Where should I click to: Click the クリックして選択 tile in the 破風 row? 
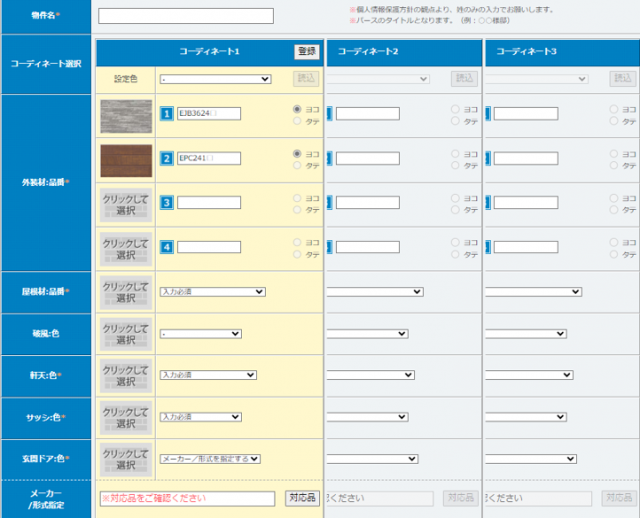pos(126,334)
